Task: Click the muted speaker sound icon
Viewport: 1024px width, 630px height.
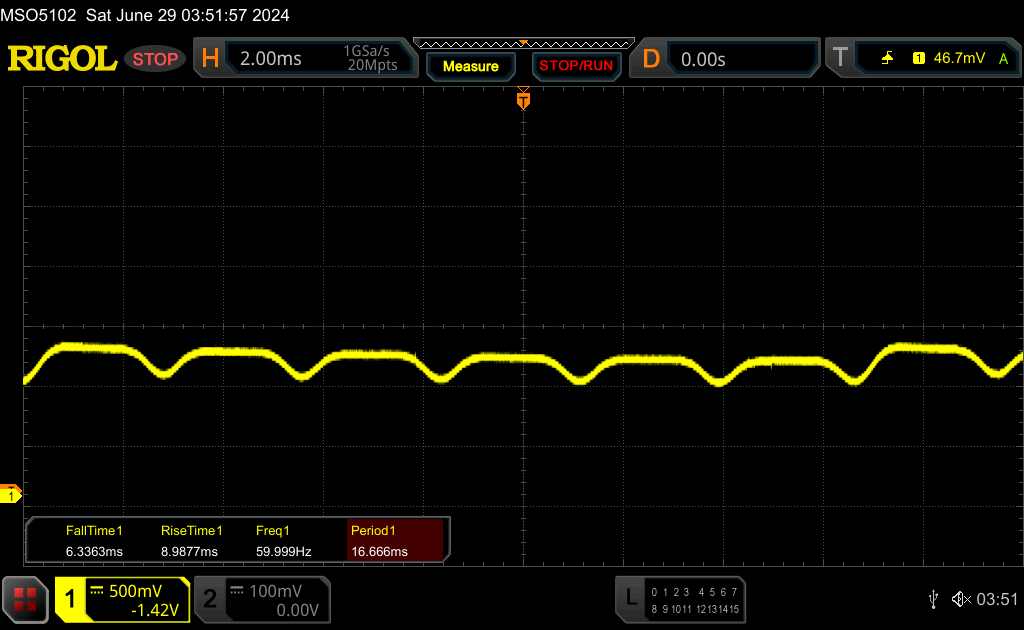Action: (961, 599)
